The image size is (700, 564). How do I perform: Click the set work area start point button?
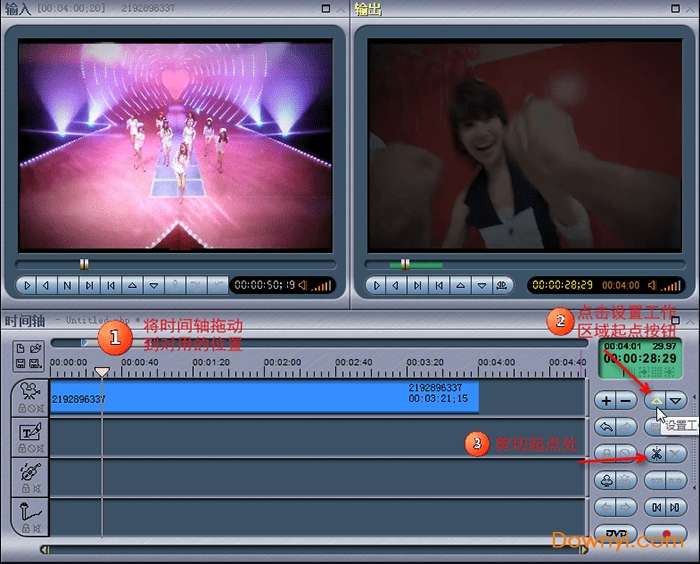point(655,400)
